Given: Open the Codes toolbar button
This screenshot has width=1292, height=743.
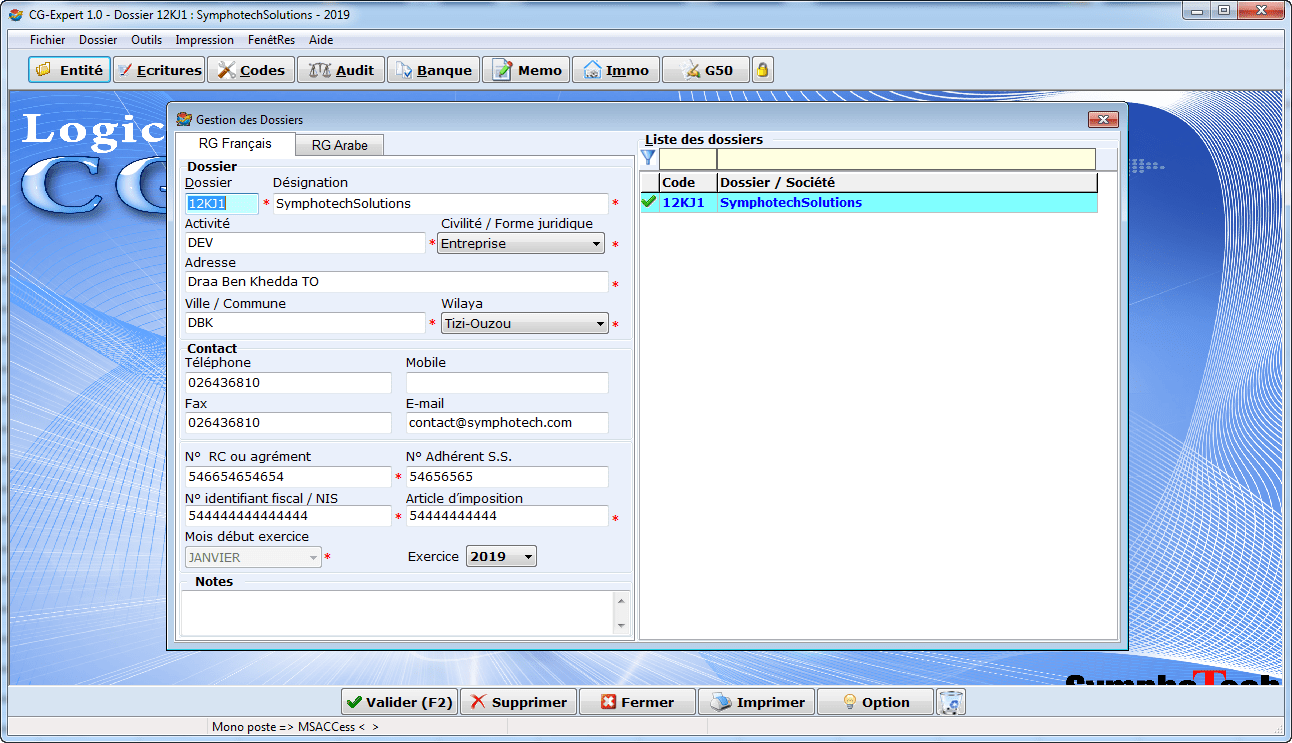Looking at the screenshot, I should click(x=251, y=70).
